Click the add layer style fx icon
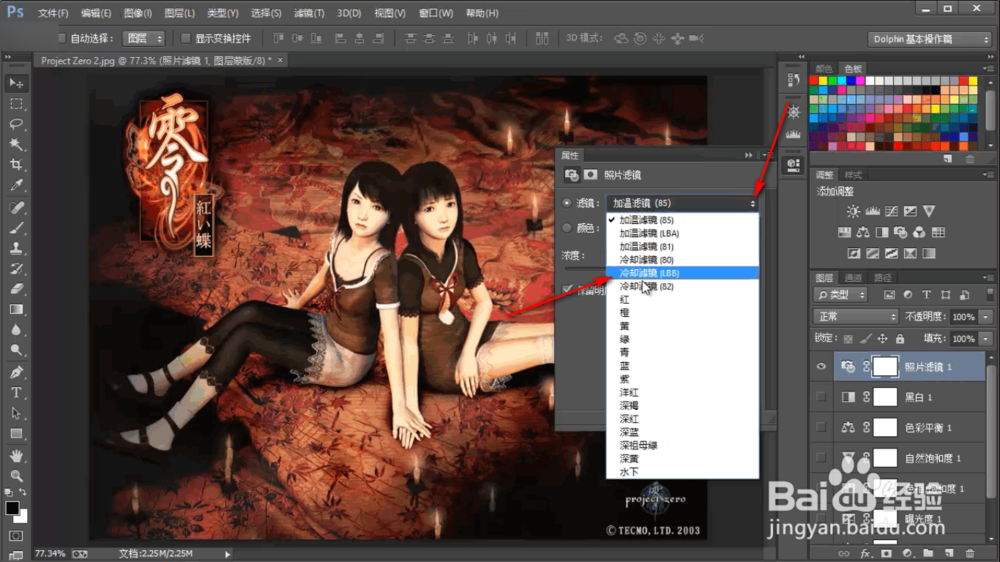This screenshot has width=1000, height=562. point(865,553)
